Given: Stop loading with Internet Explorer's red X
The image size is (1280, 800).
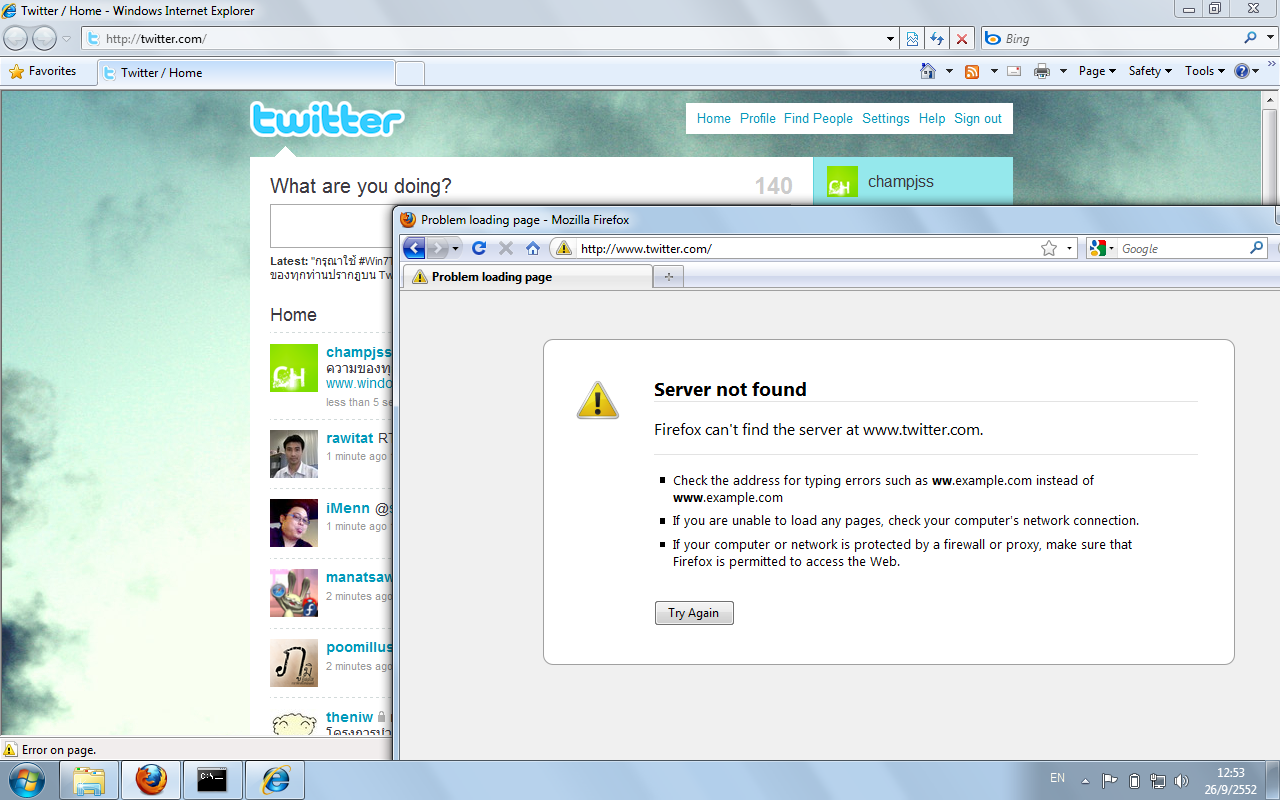Looking at the screenshot, I should (962, 39).
